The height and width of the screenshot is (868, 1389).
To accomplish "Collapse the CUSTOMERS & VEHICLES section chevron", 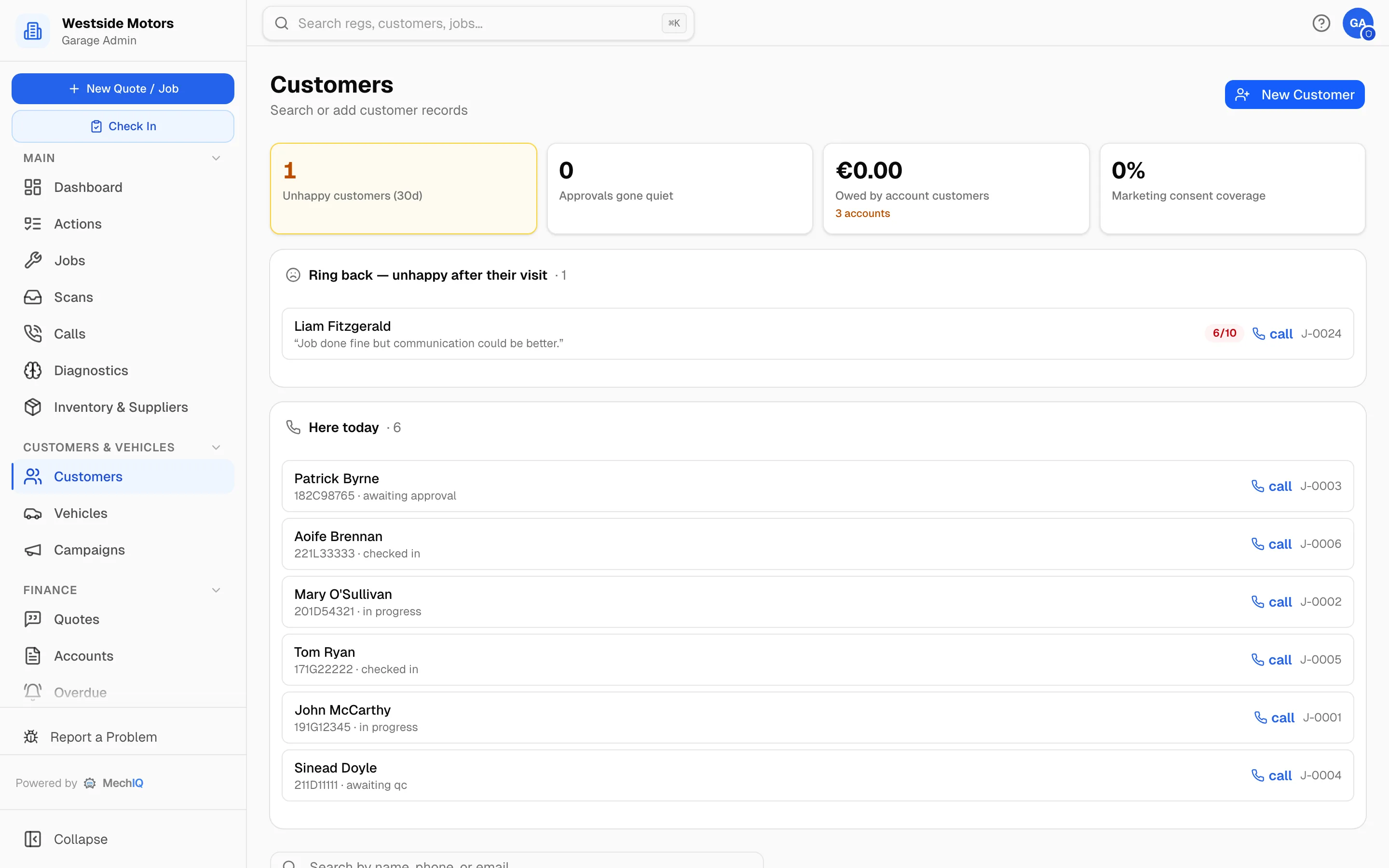I will [217, 447].
